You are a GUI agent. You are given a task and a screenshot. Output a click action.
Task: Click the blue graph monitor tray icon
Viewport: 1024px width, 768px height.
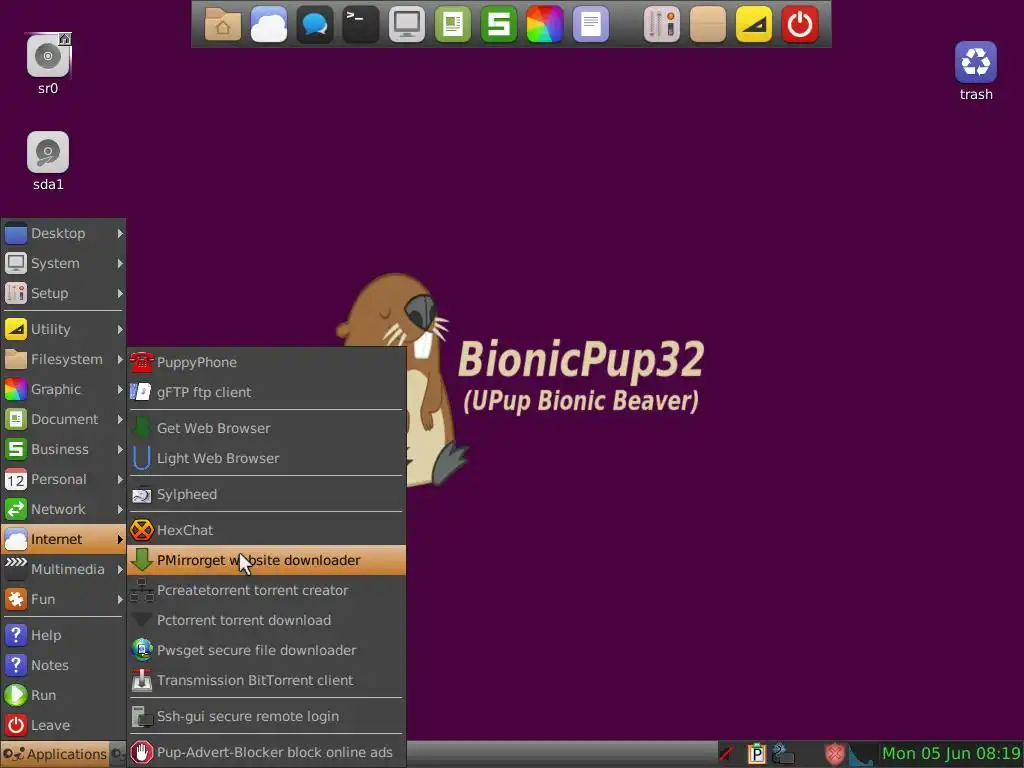861,754
